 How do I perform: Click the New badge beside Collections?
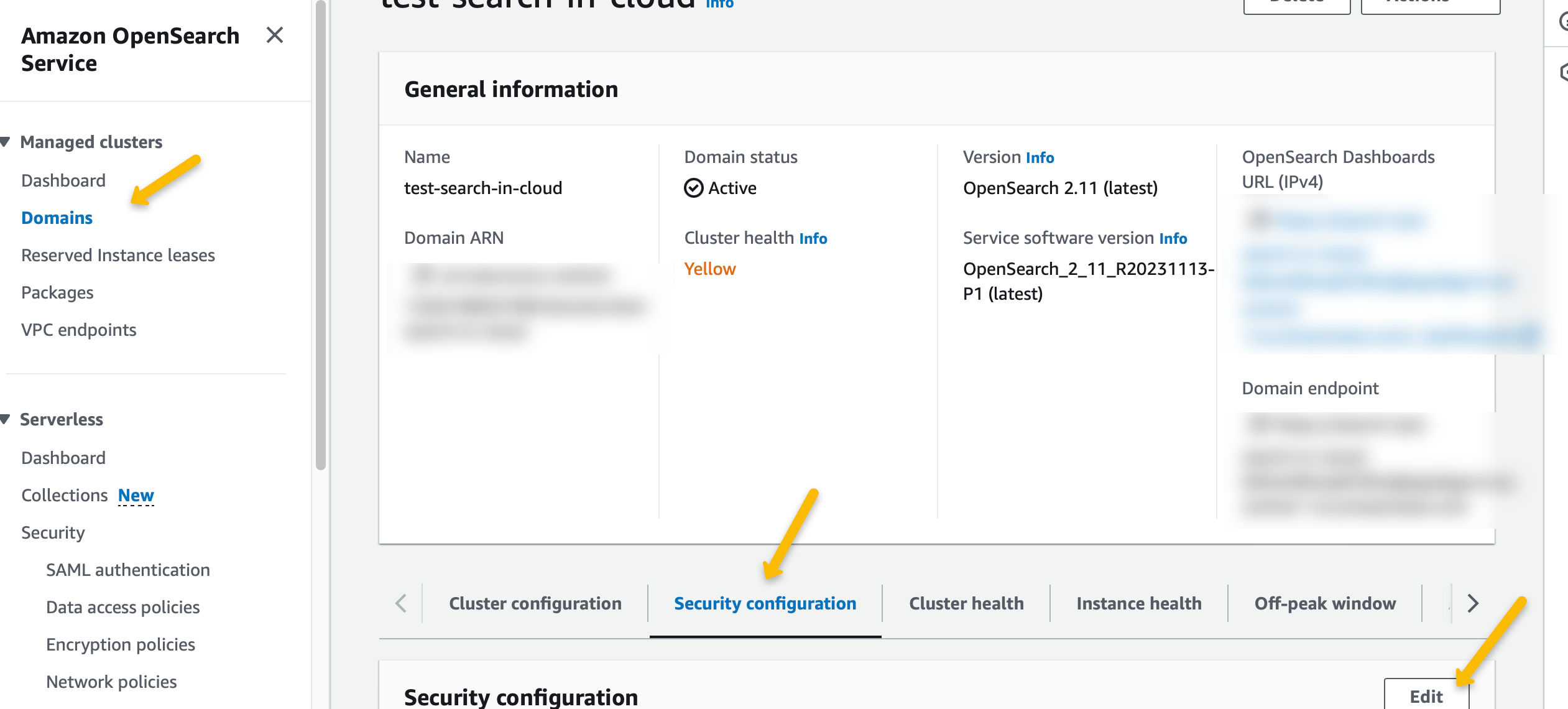coord(136,495)
